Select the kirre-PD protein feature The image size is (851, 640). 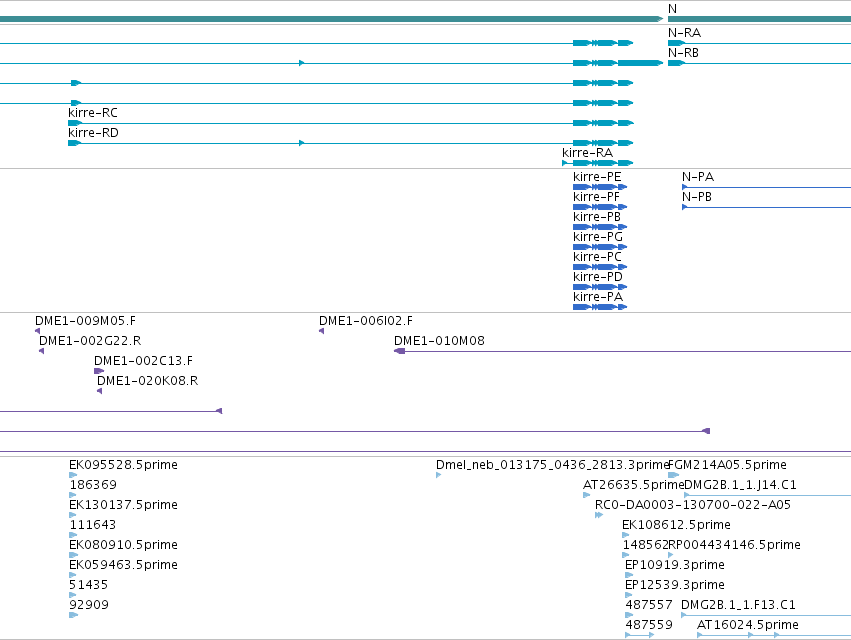[x=600, y=287]
